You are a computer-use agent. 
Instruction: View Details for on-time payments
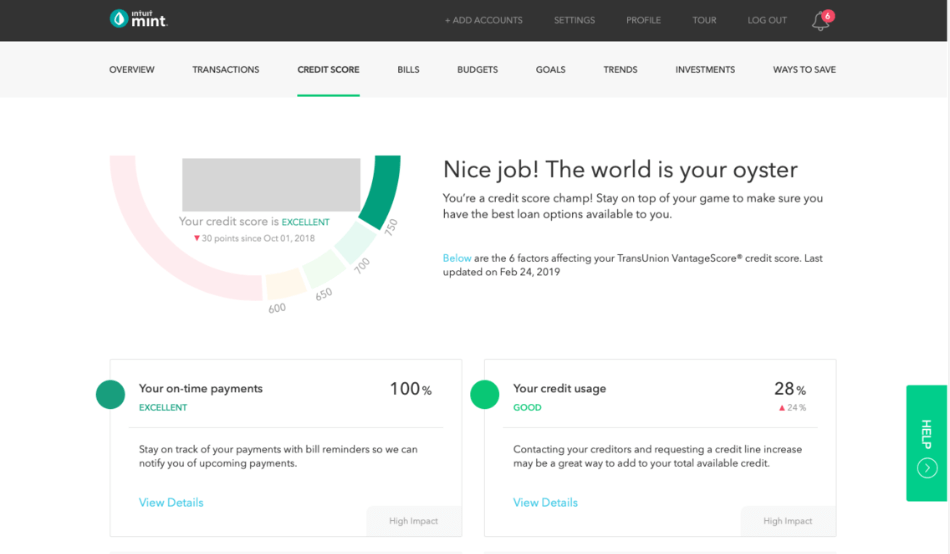click(x=171, y=502)
